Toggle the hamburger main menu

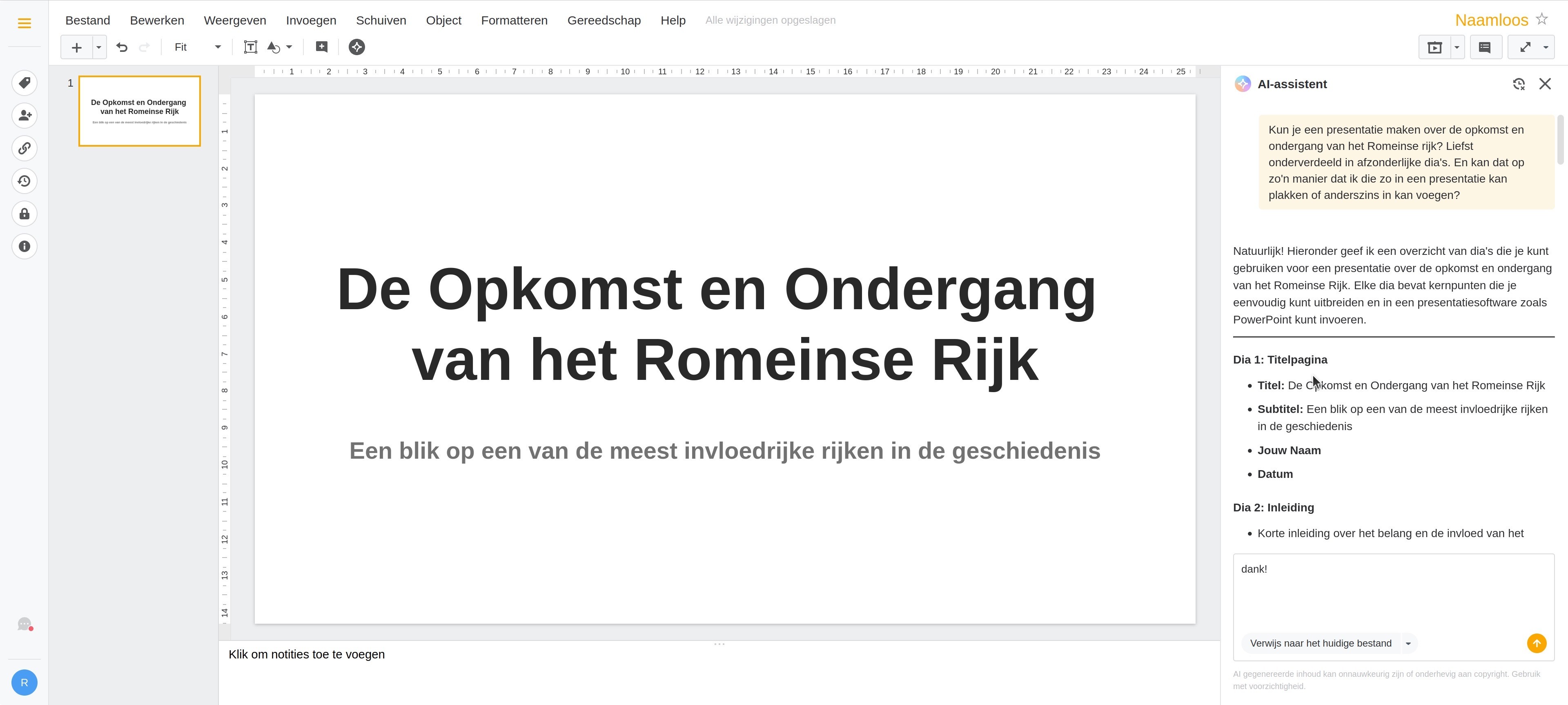[24, 23]
